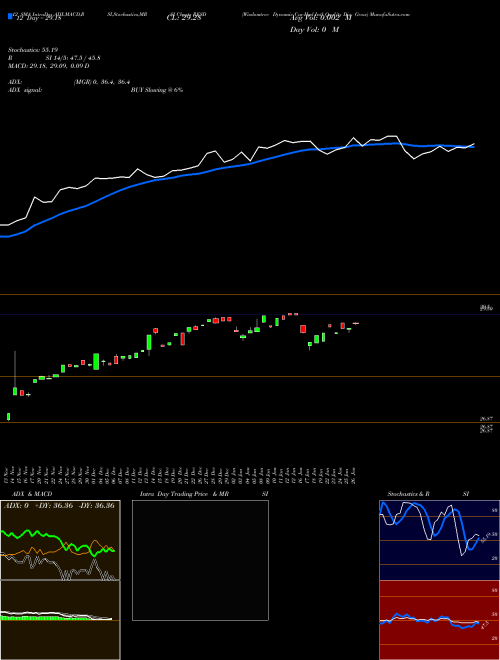This screenshot has width=500, height=660.
Task: Click the blue 12 Day SMA legend square
Action: pos(10,16)
